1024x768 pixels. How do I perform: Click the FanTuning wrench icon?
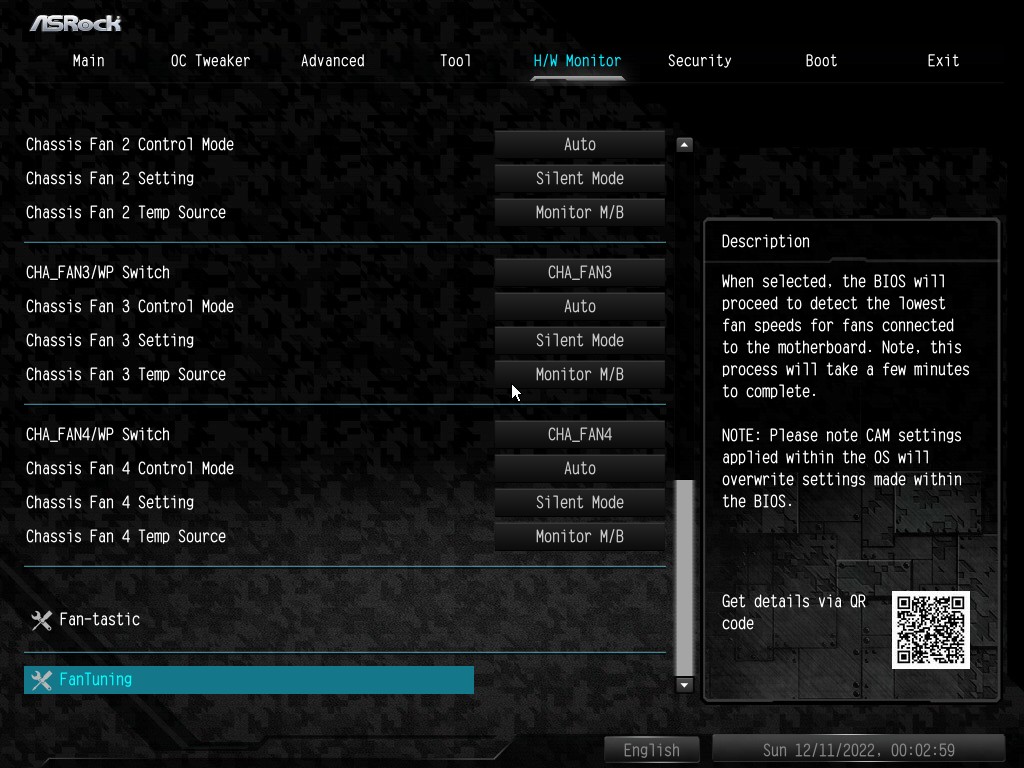[41, 681]
